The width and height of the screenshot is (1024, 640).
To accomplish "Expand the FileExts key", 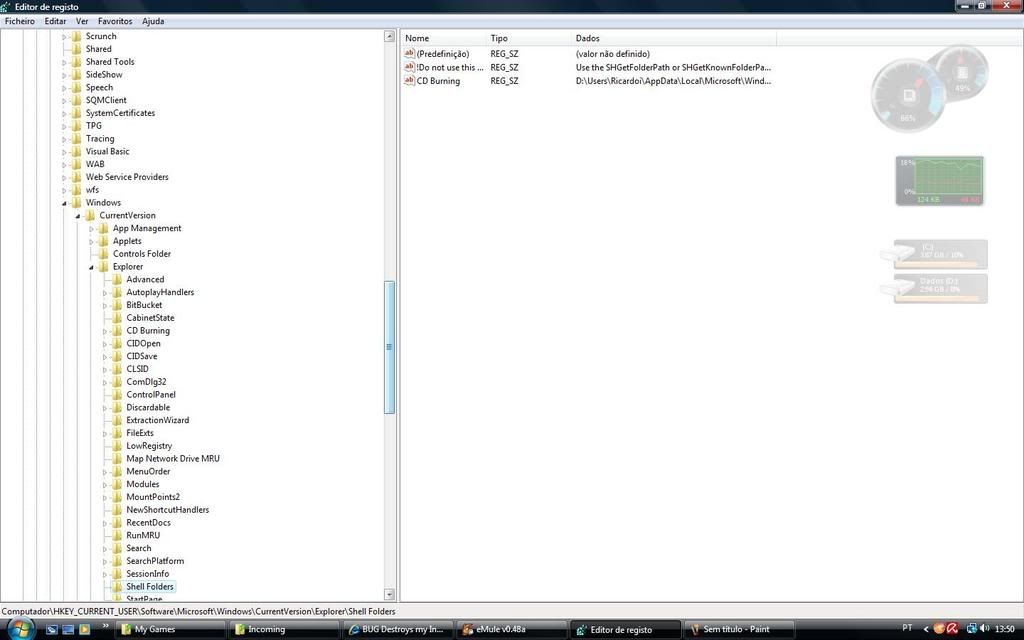I will (104, 434).
